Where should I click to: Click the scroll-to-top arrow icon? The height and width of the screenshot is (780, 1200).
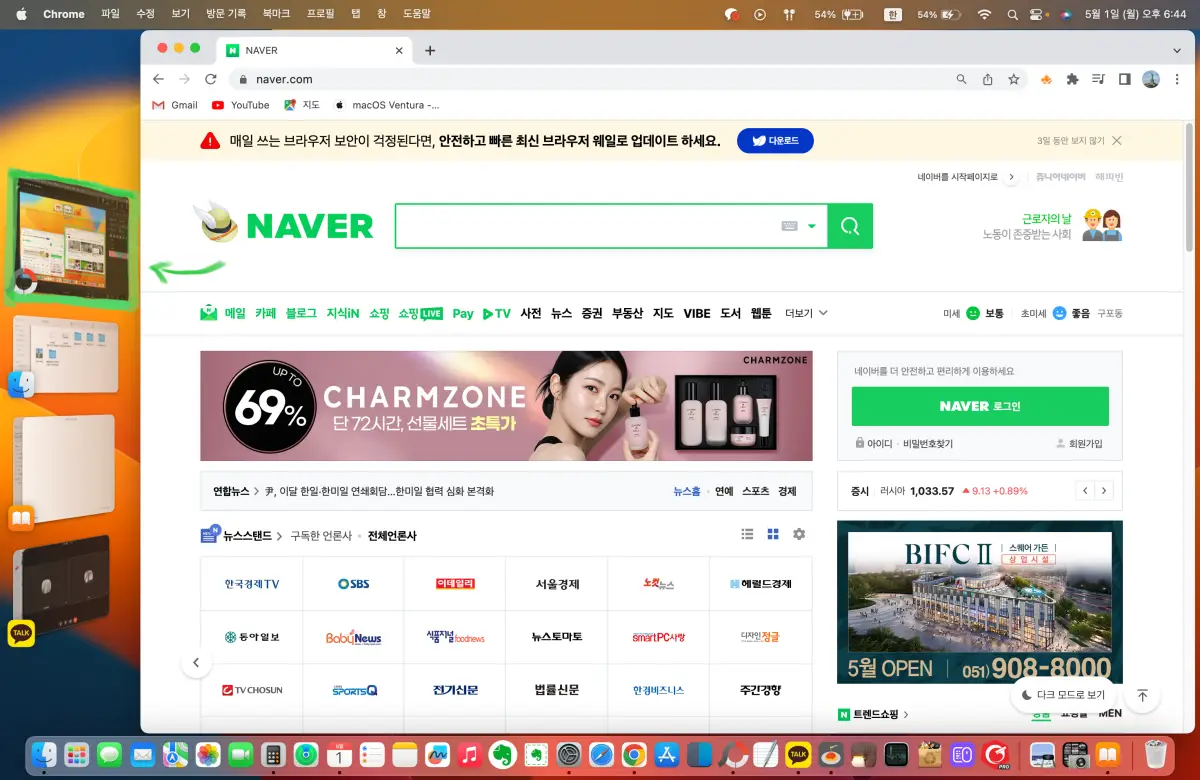click(x=1142, y=695)
